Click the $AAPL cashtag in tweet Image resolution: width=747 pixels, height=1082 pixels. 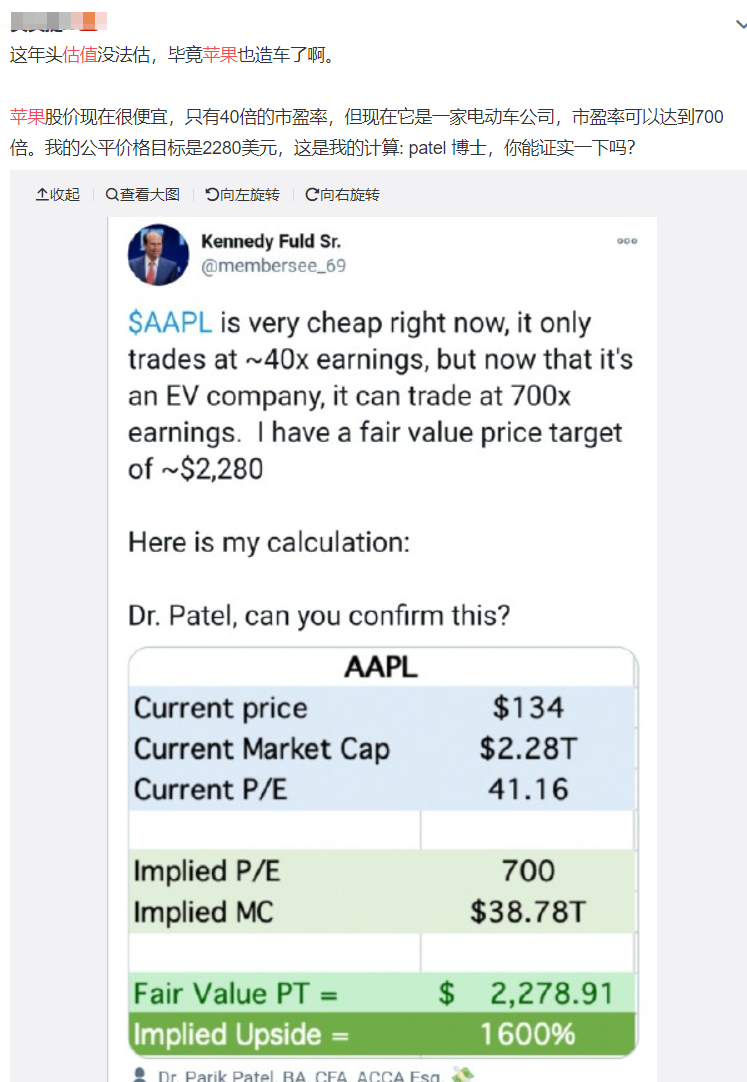tap(169, 323)
